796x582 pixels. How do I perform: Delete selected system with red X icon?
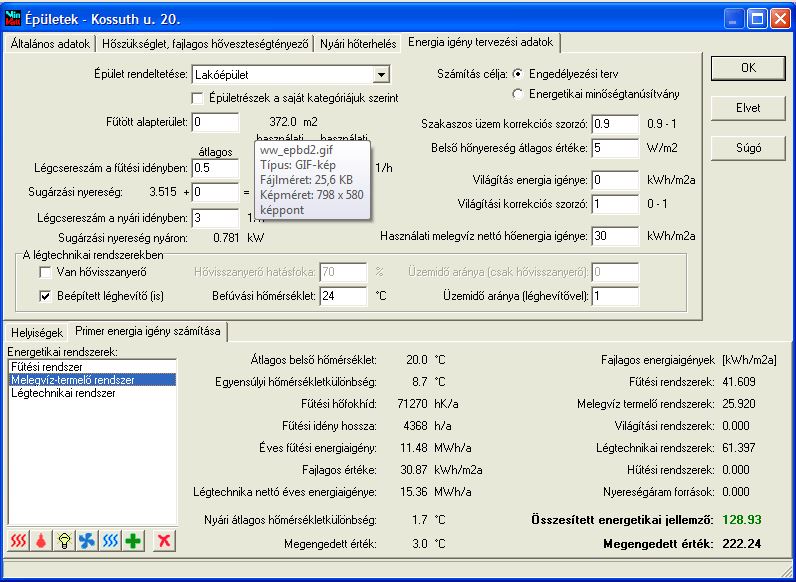pyautogui.click(x=164, y=541)
